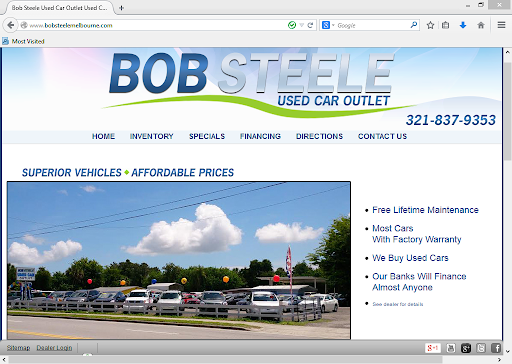Open the FINANCING navigation link
Viewport: 512px width, 364px height.
click(260, 136)
